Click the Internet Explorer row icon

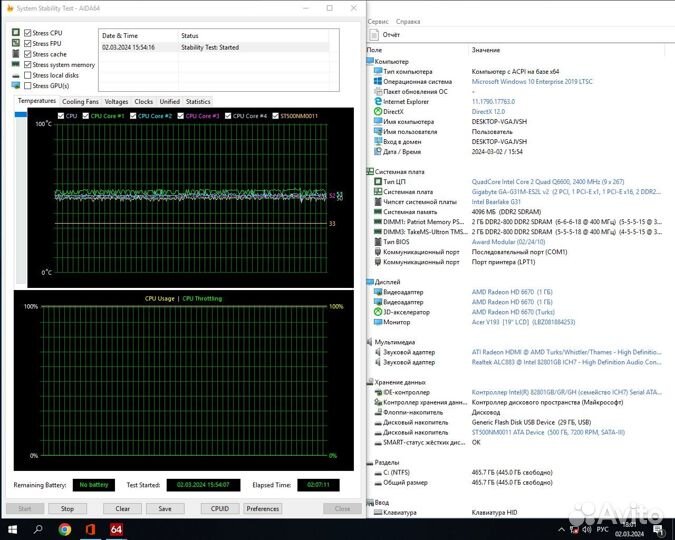(378, 101)
